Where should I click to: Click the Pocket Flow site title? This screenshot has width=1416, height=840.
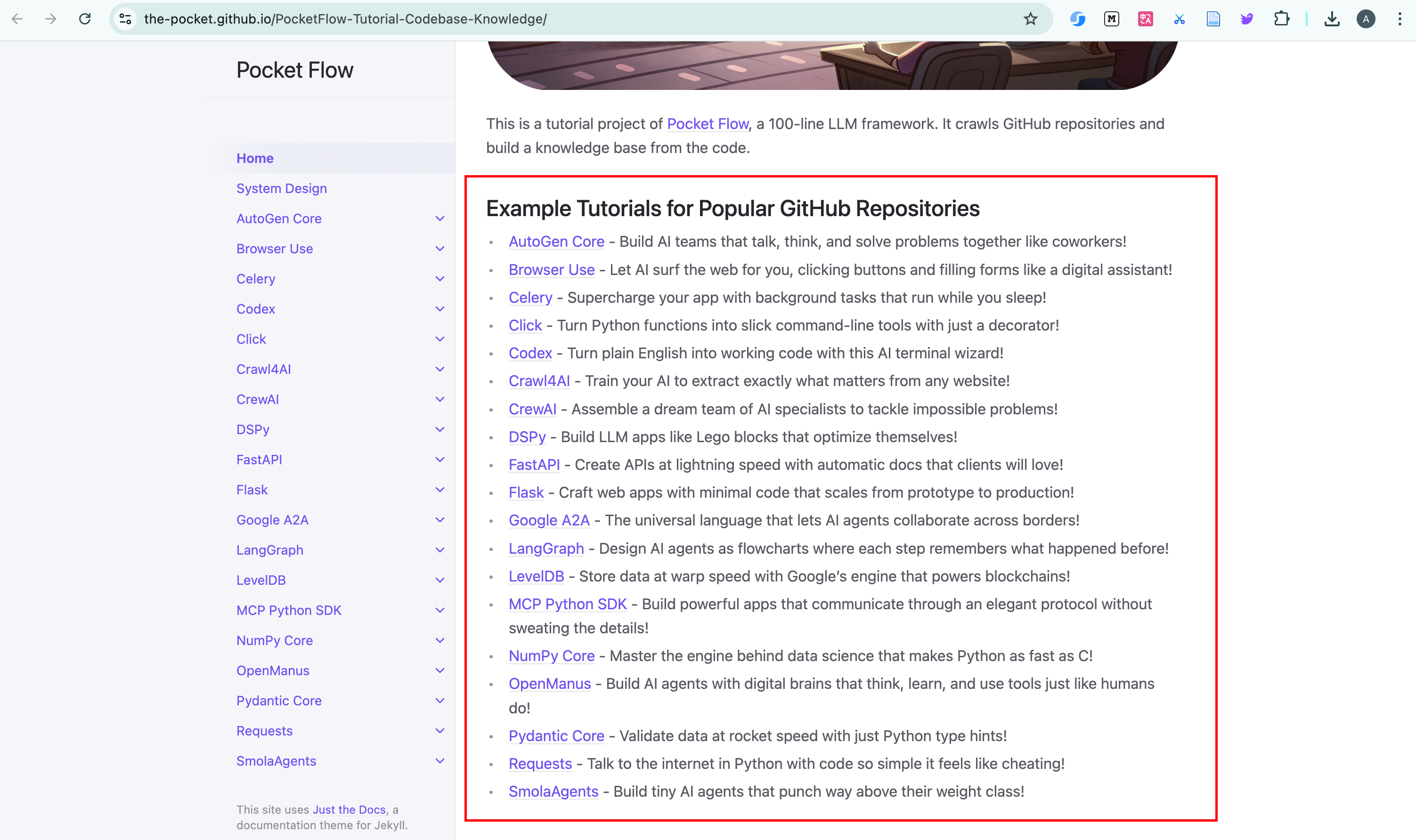pyautogui.click(x=294, y=70)
